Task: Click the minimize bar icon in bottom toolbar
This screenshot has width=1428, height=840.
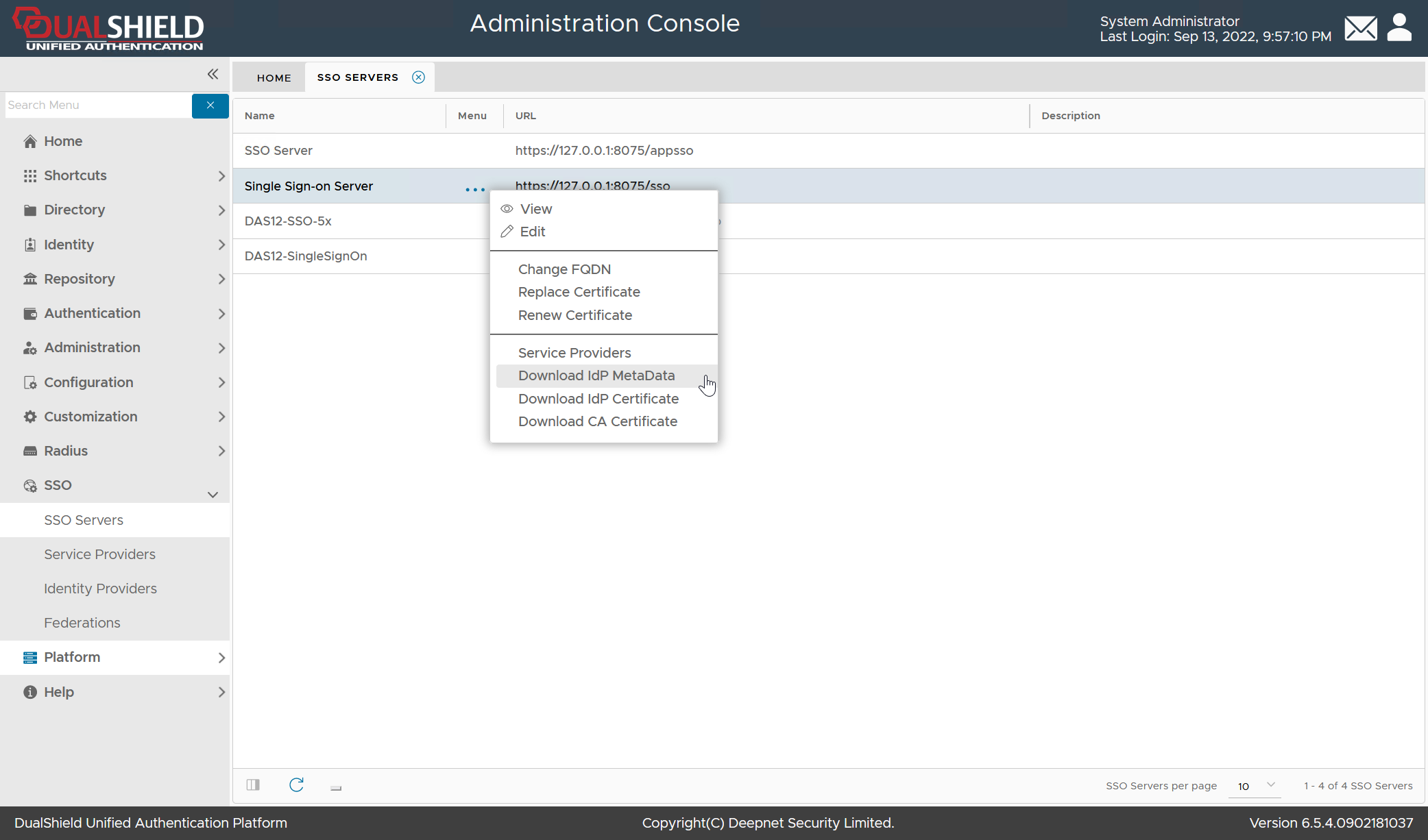Action: pos(336,788)
